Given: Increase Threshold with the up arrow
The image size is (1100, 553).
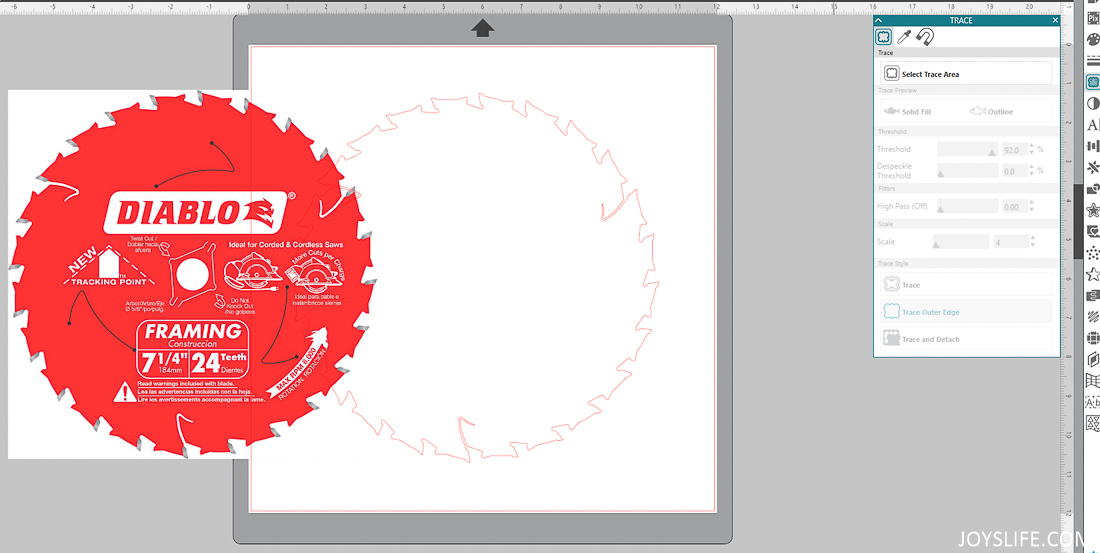Looking at the screenshot, I should (1031, 147).
